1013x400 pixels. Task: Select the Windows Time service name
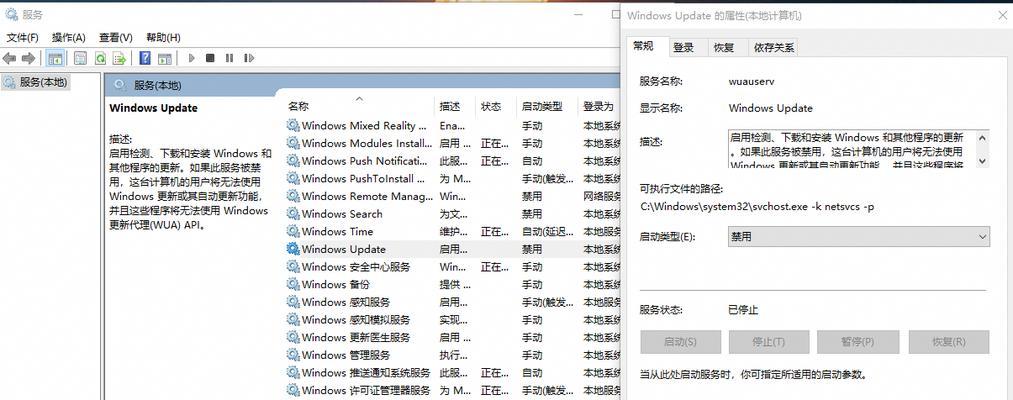[x=337, y=231]
